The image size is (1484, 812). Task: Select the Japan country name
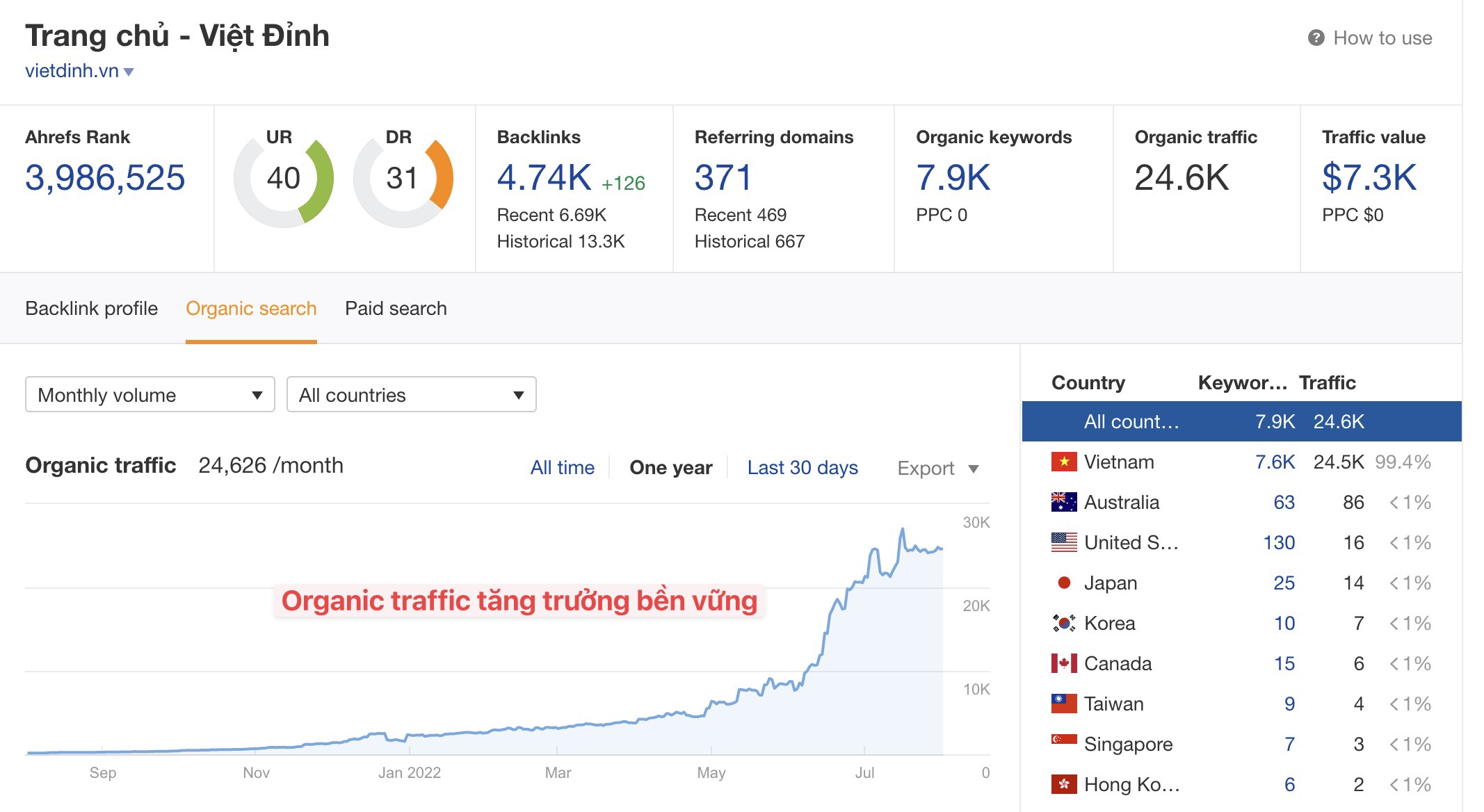point(1111,583)
